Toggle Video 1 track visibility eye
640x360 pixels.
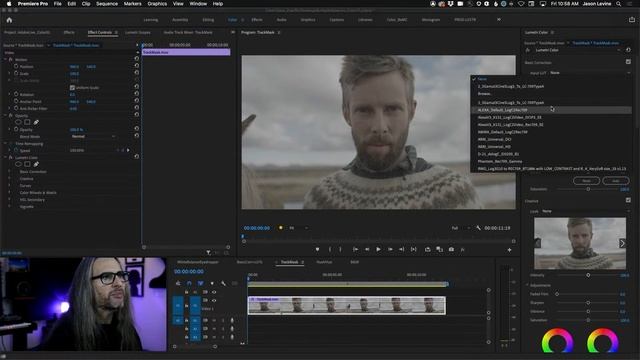click(213, 300)
